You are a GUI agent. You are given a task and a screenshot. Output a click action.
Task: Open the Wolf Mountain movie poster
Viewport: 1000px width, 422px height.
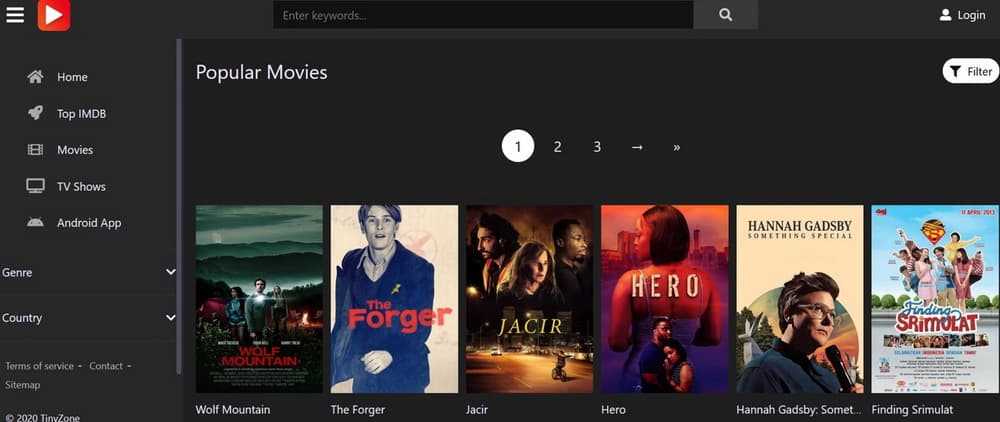pos(259,298)
